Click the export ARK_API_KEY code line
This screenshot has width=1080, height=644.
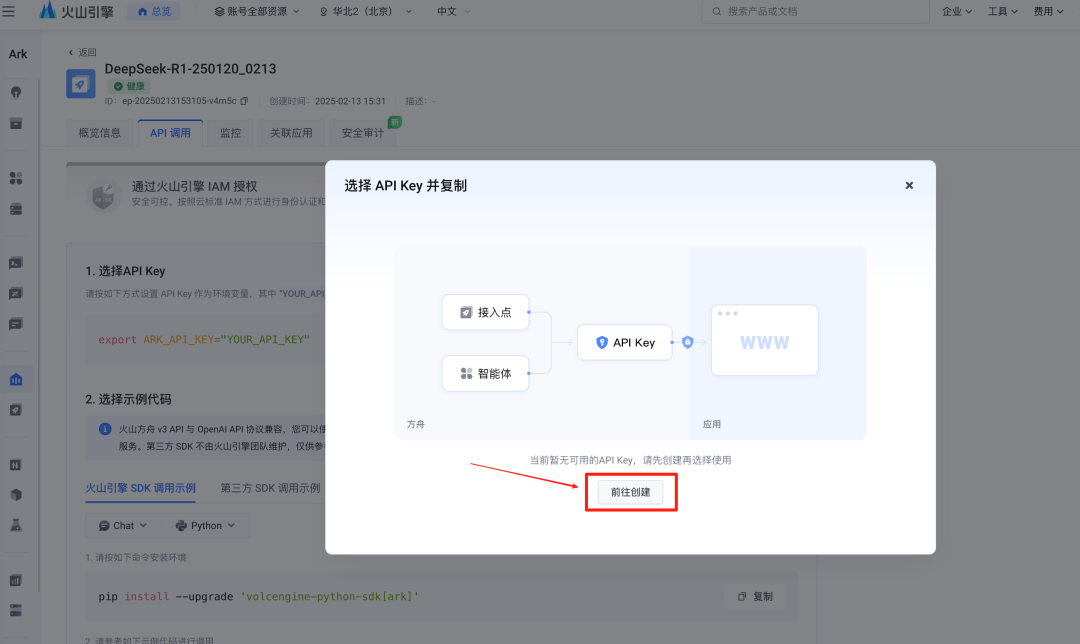tap(204, 340)
